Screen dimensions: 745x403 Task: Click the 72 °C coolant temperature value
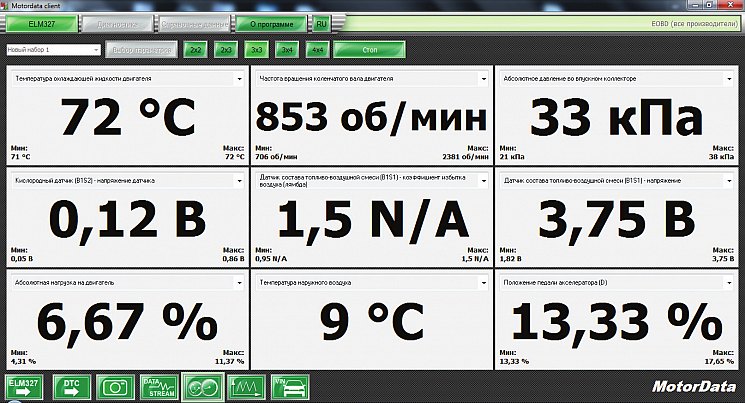point(128,117)
